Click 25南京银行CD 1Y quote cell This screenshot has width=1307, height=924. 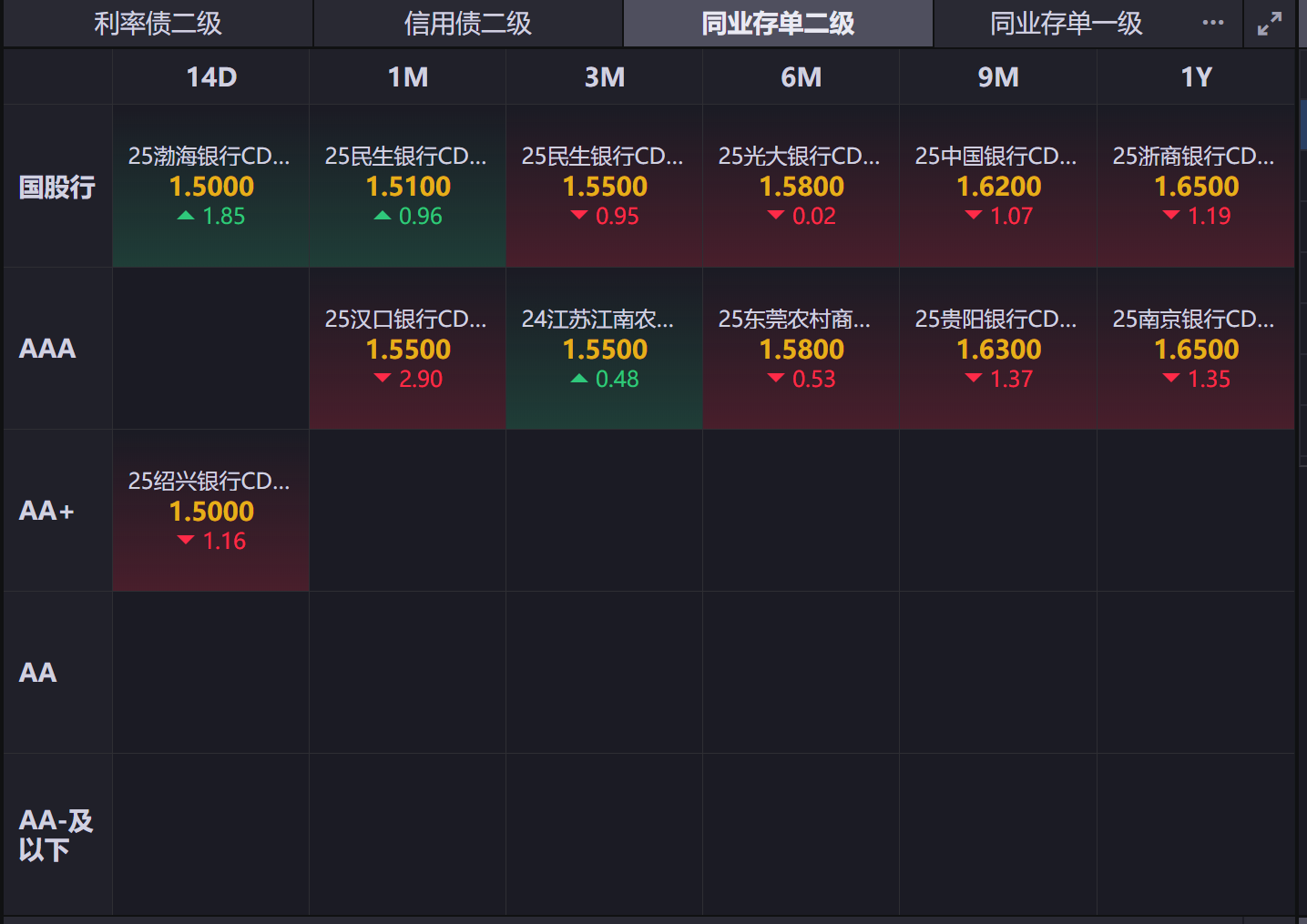1195,349
